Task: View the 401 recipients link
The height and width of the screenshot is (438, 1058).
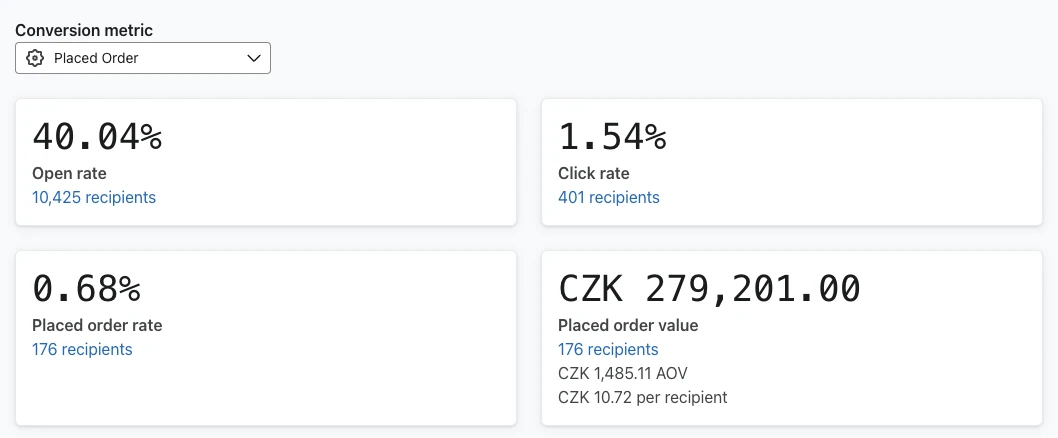Action: pyautogui.click(x=609, y=197)
